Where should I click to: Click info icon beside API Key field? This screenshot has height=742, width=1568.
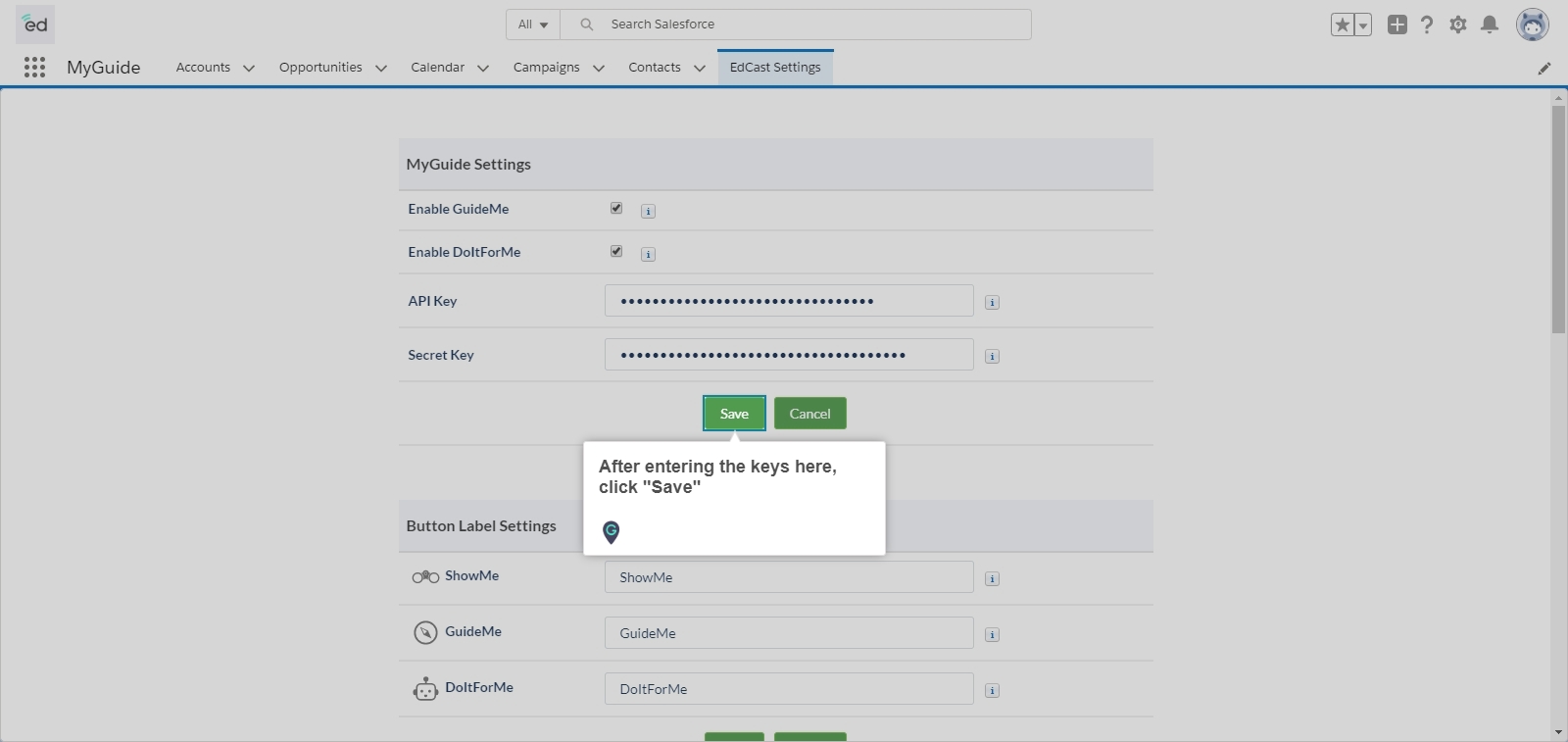point(992,302)
